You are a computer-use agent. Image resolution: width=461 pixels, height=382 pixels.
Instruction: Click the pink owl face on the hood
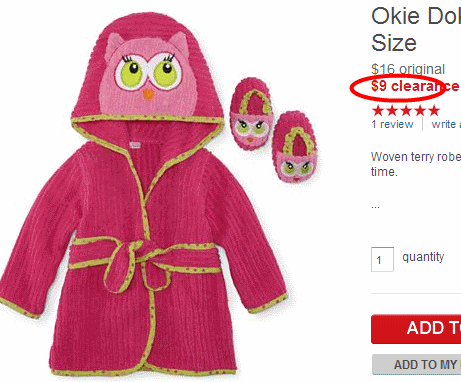(x=148, y=75)
